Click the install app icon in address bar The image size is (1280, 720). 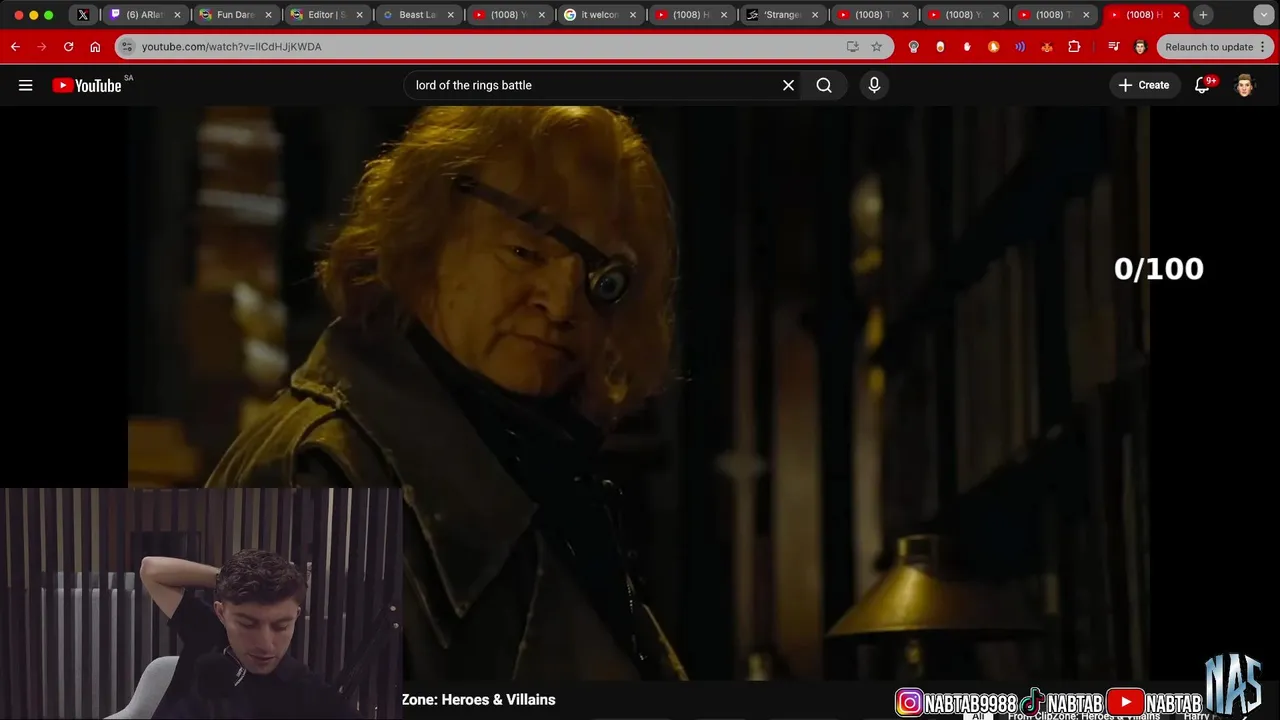click(x=852, y=47)
